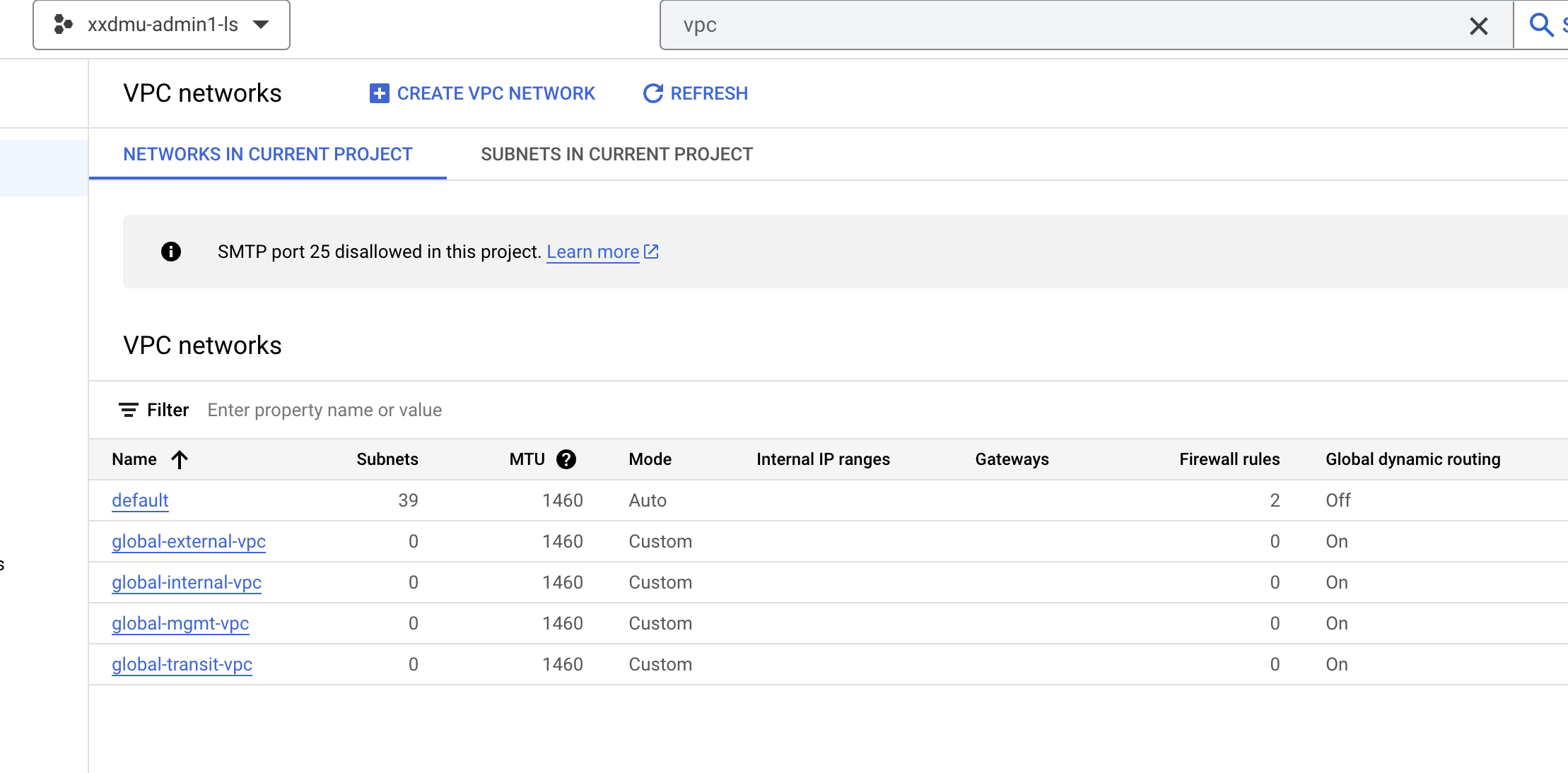
Task: Open the global-internal-vpc network
Action: [186, 582]
